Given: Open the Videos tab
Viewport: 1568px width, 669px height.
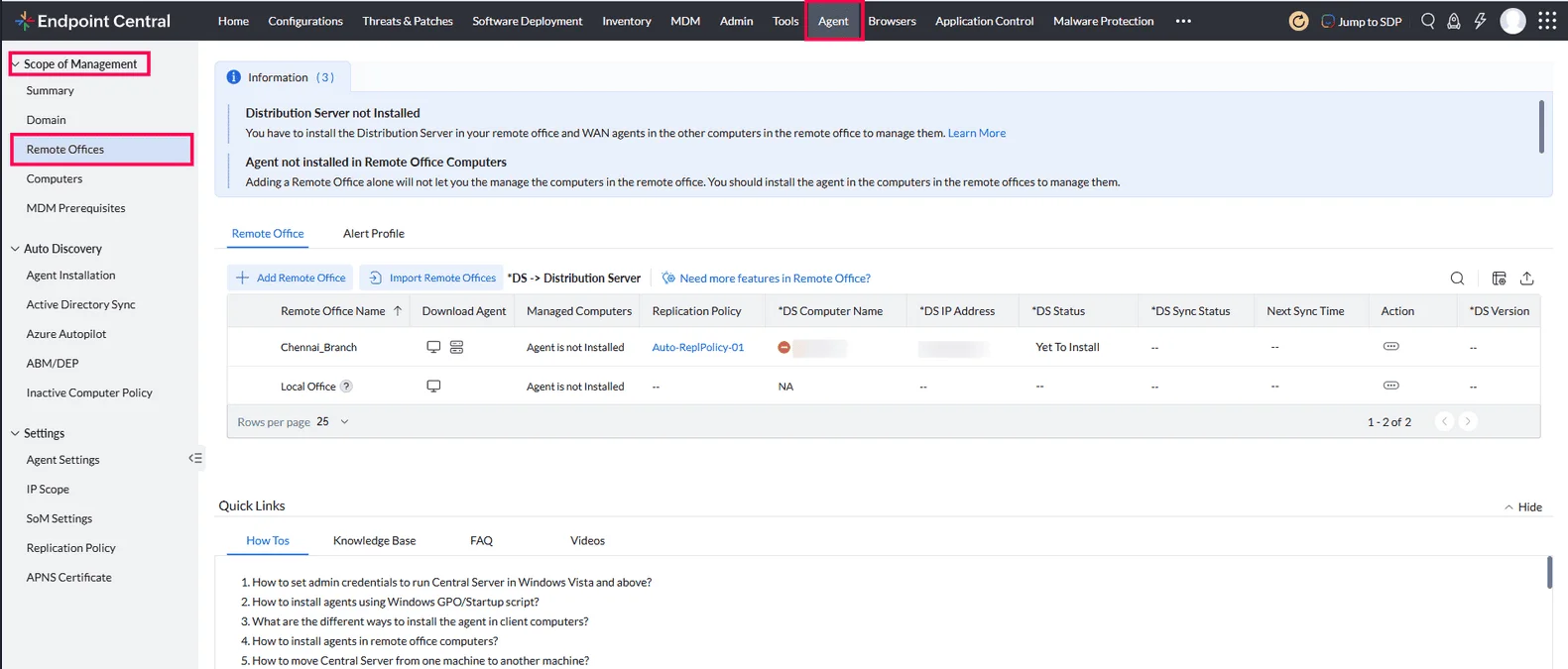Looking at the screenshot, I should coord(587,540).
